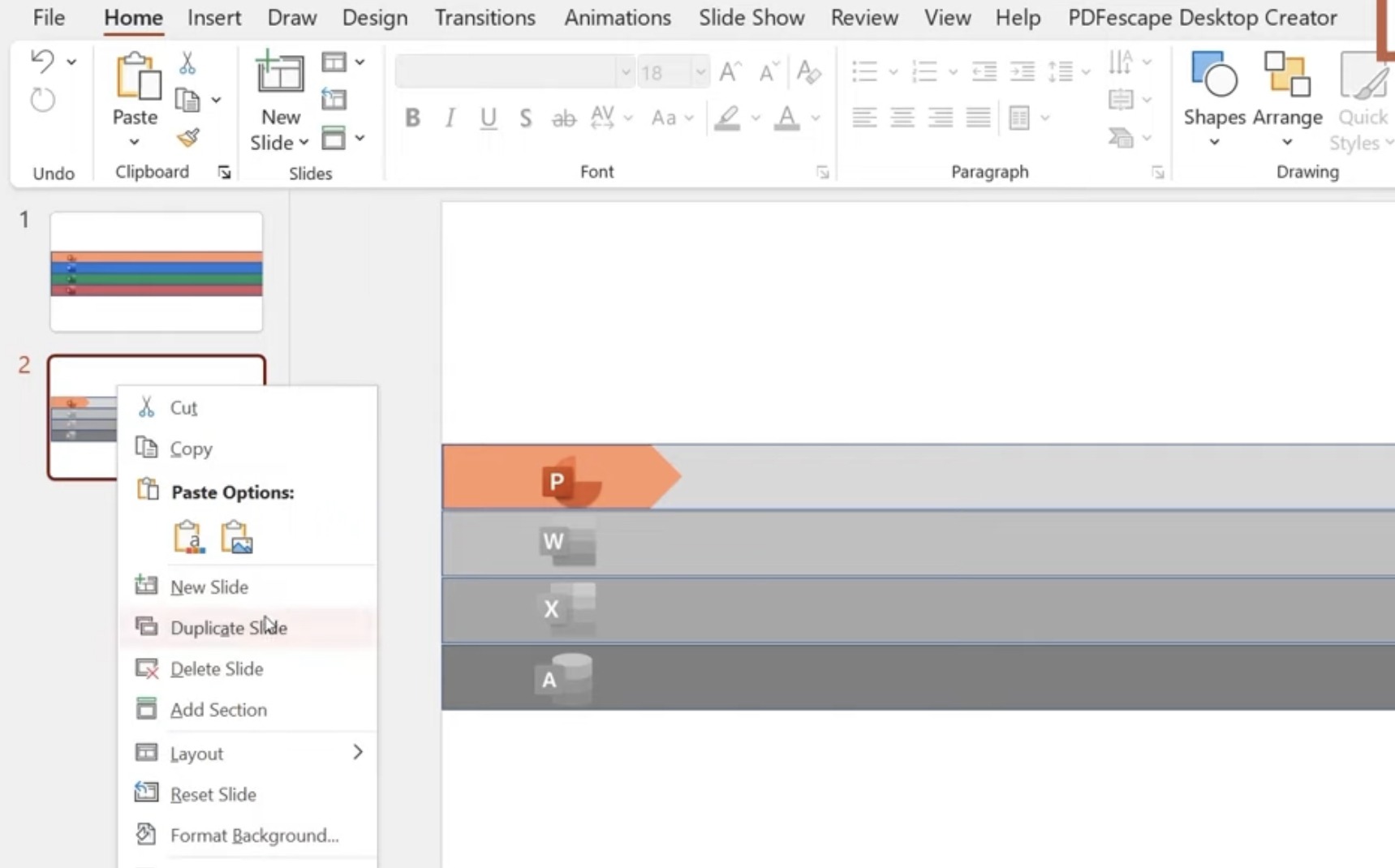1395x868 pixels.
Task: Open the File menu
Action: coord(50,18)
